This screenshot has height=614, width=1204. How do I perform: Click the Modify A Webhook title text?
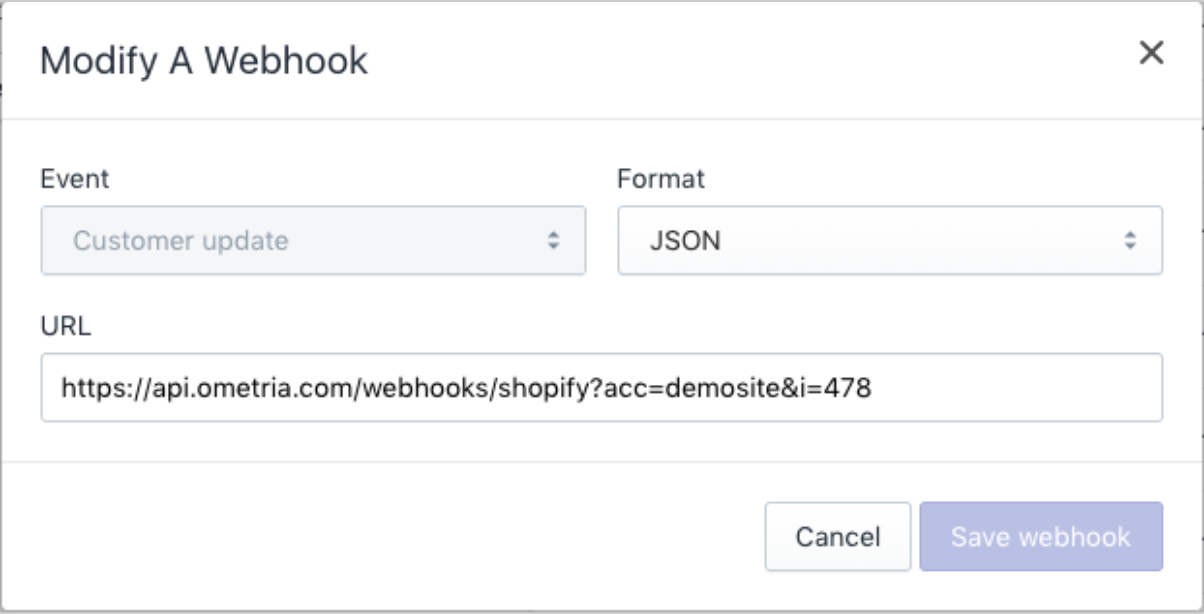204,61
